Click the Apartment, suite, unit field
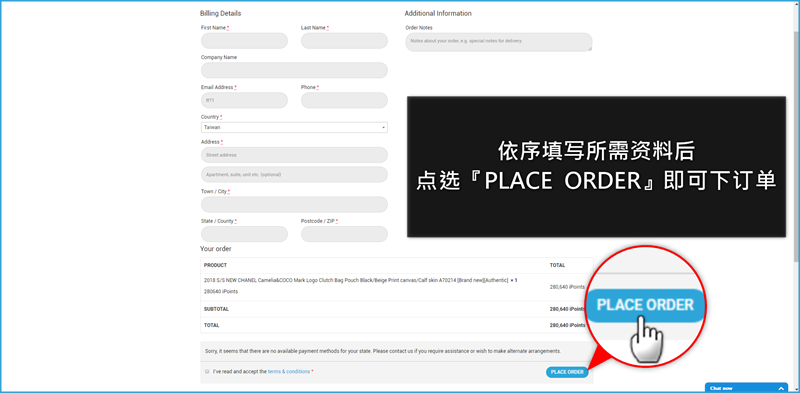 (294, 175)
